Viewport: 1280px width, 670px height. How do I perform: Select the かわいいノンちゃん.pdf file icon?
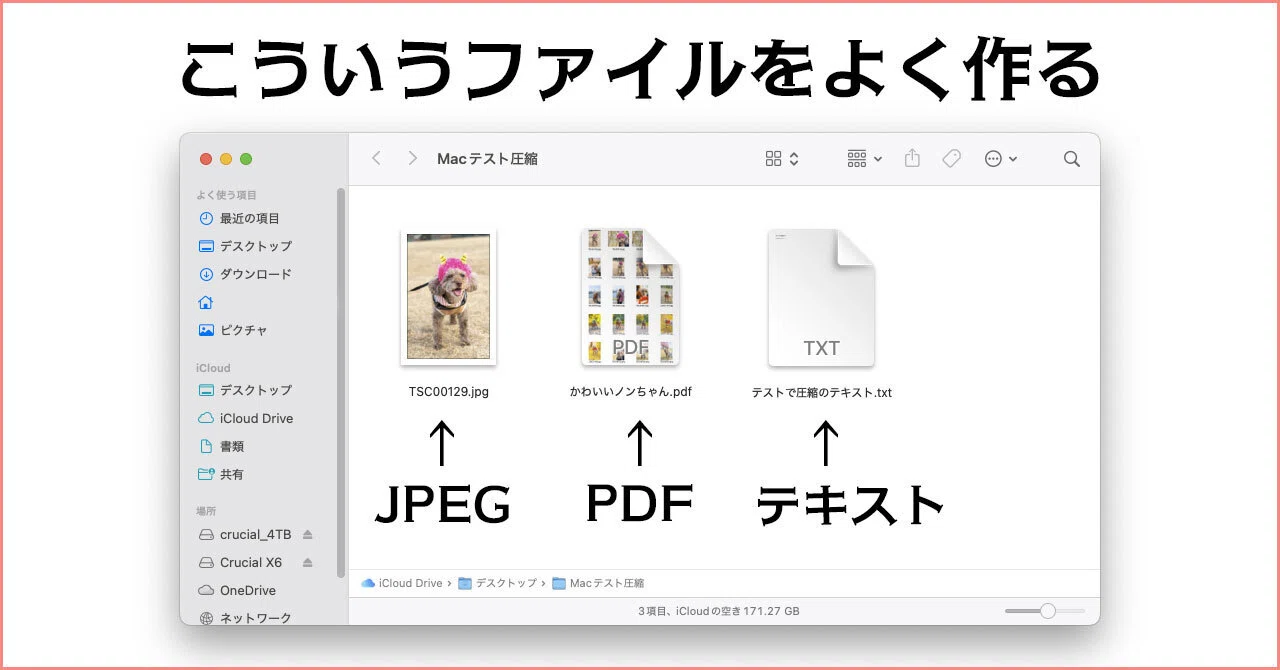[630, 297]
